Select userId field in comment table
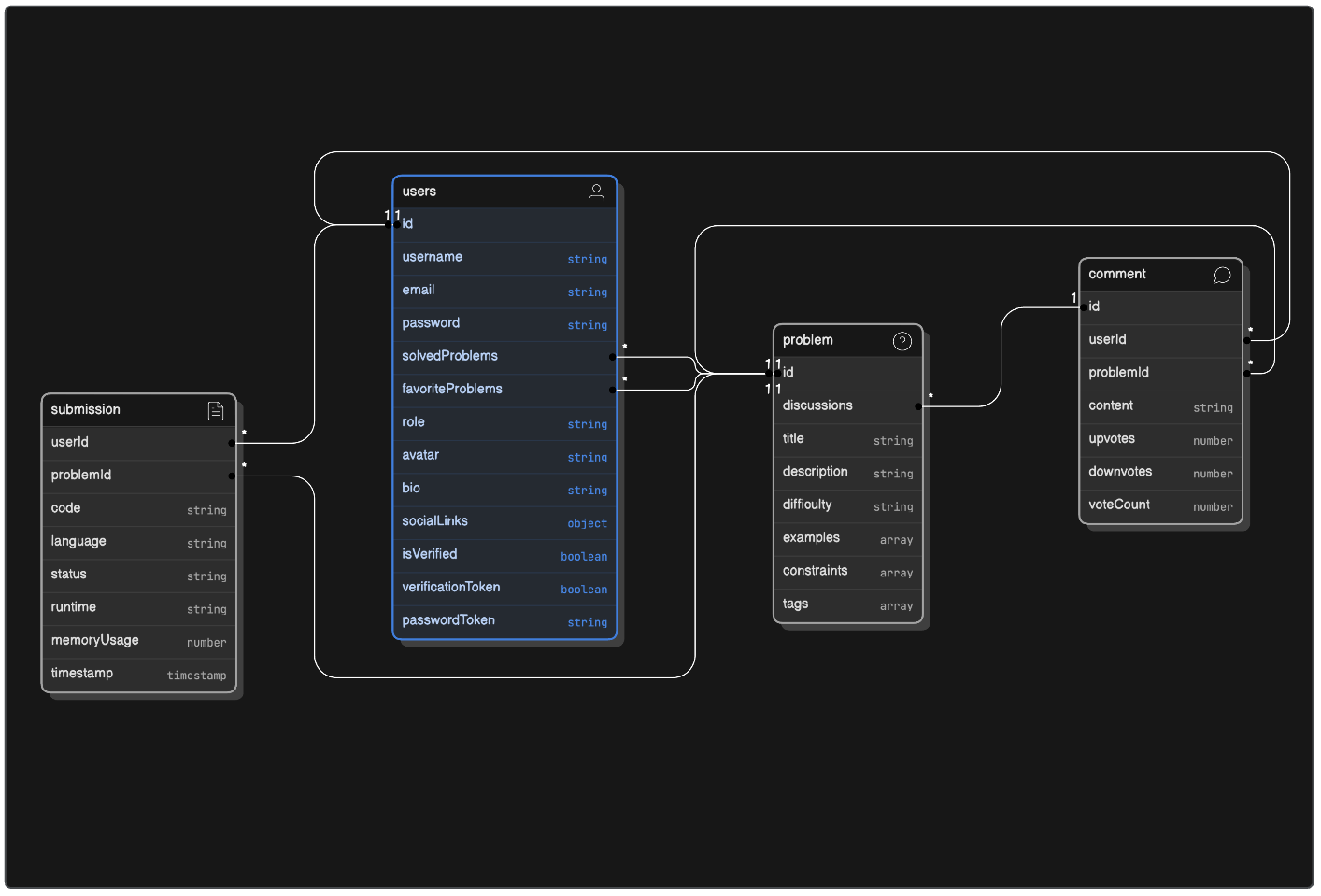This screenshot has width=1321, height=896. point(1160,340)
